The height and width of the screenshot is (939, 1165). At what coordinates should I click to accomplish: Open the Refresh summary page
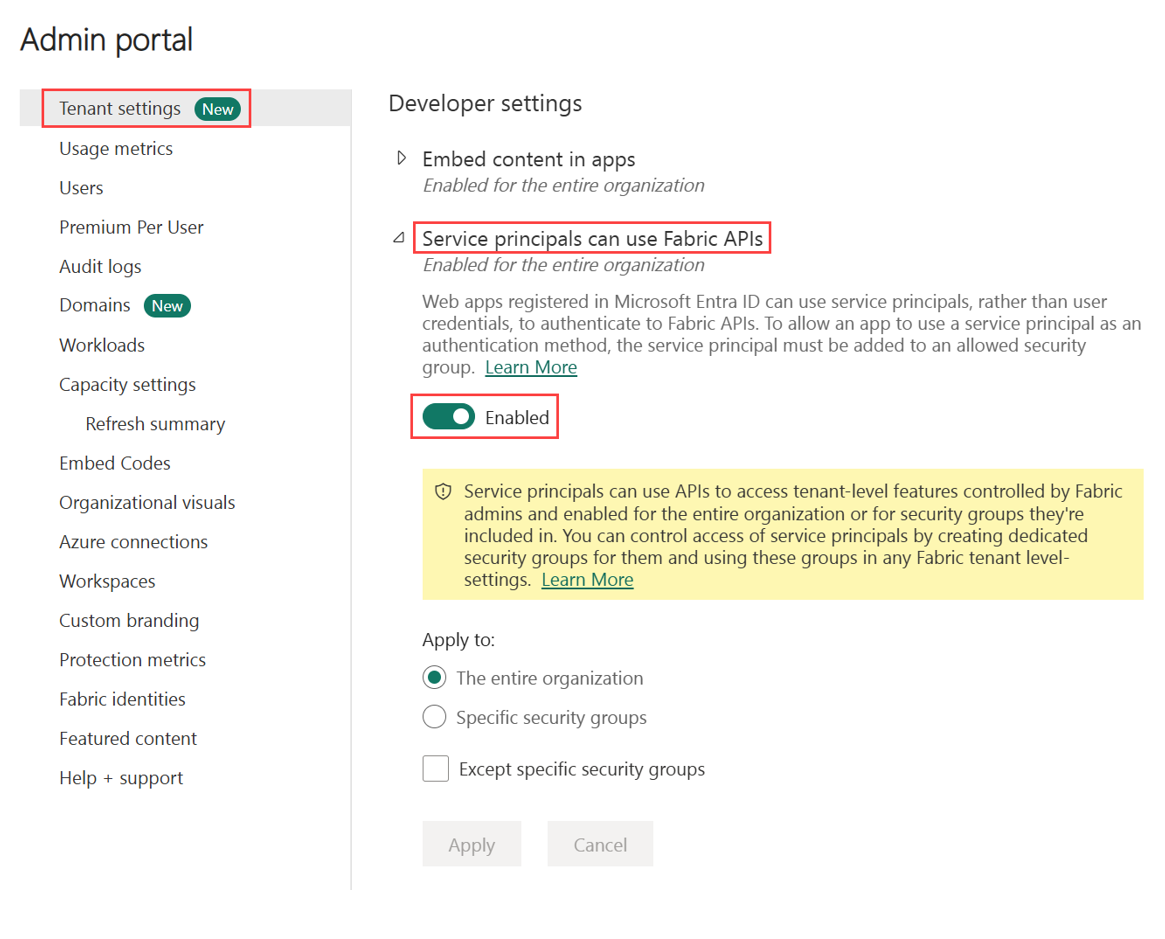(x=155, y=423)
